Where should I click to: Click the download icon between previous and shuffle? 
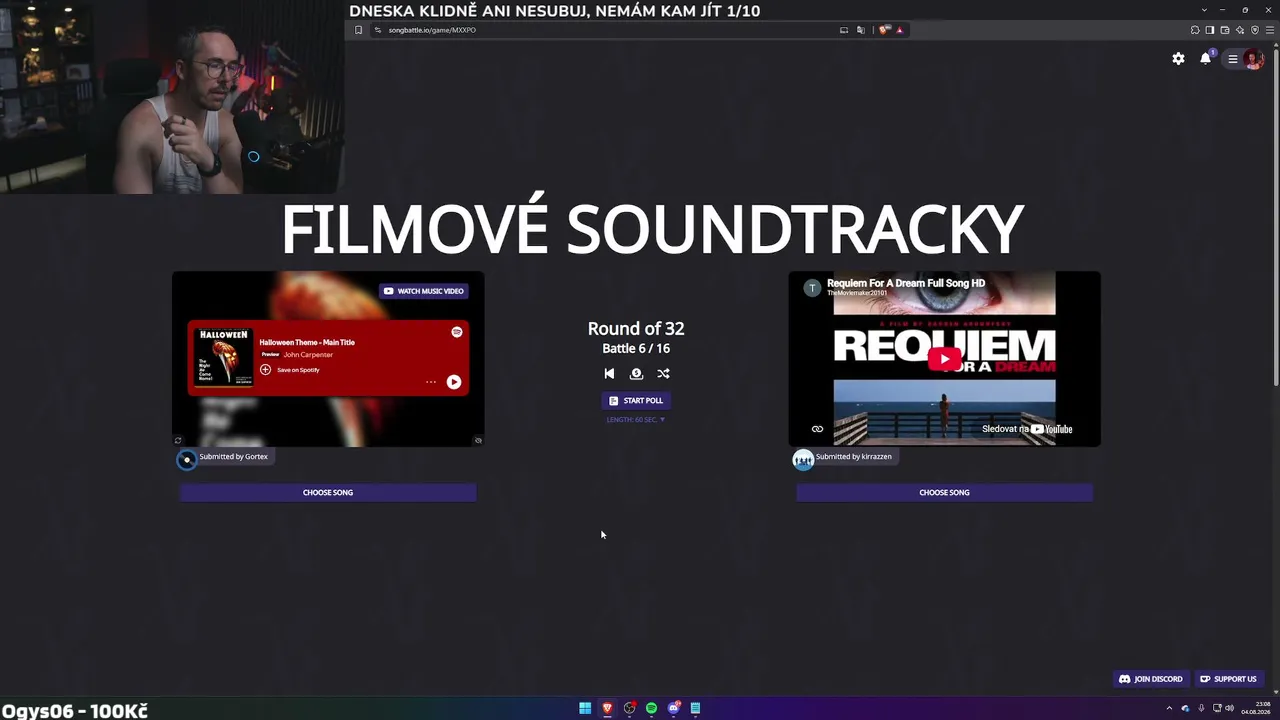coord(636,373)
